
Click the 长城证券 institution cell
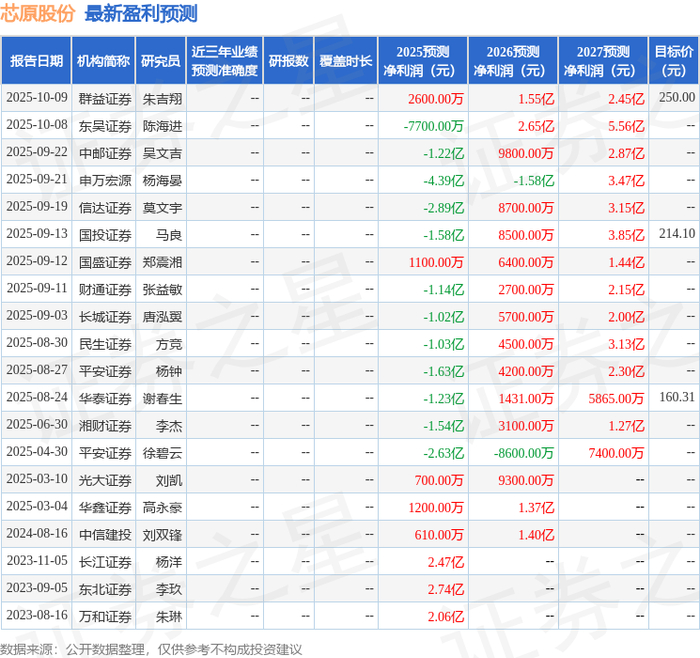105,317
